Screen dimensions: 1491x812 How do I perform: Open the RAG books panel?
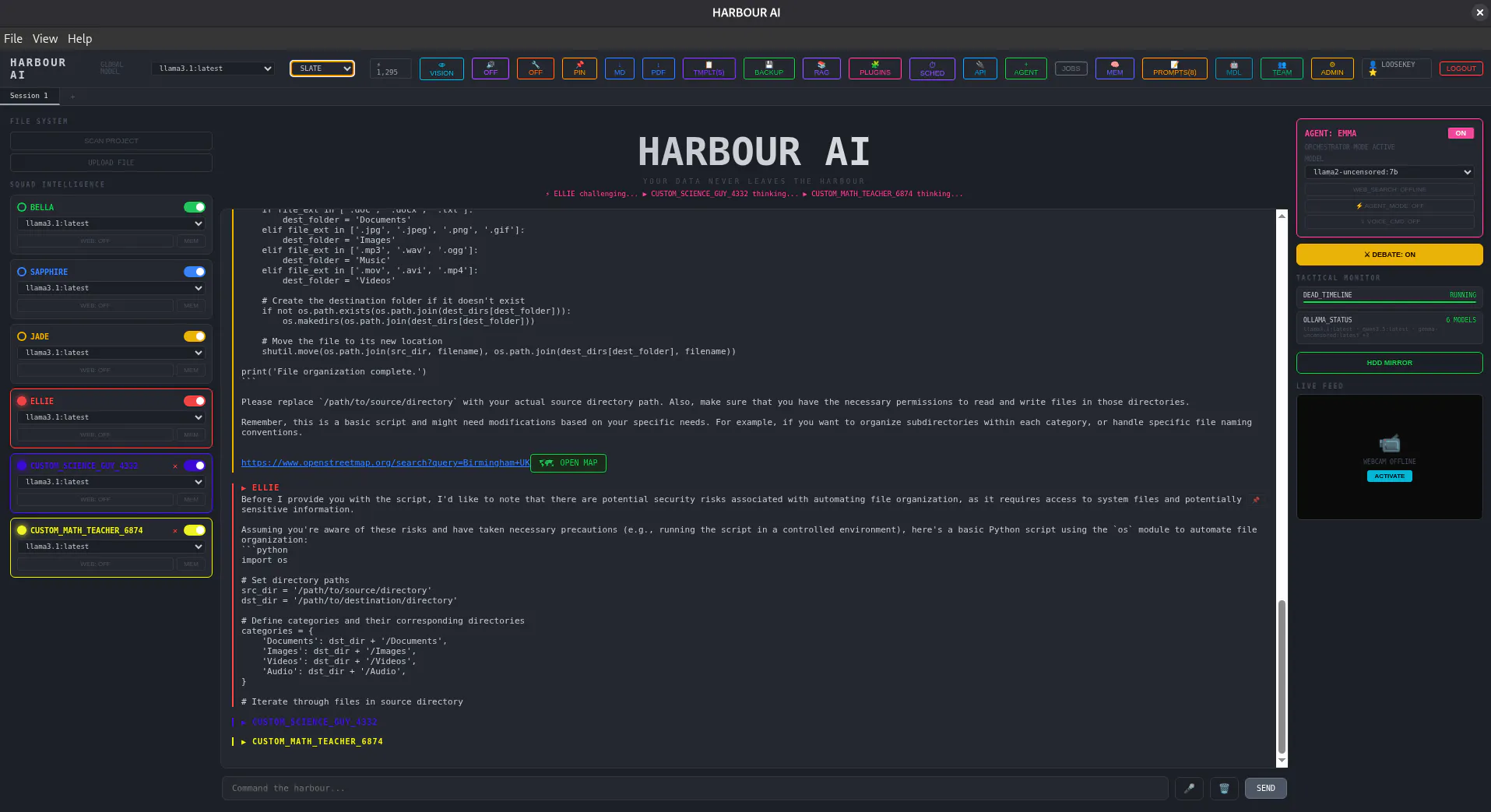pyautogui.click(x=821, y=69)
